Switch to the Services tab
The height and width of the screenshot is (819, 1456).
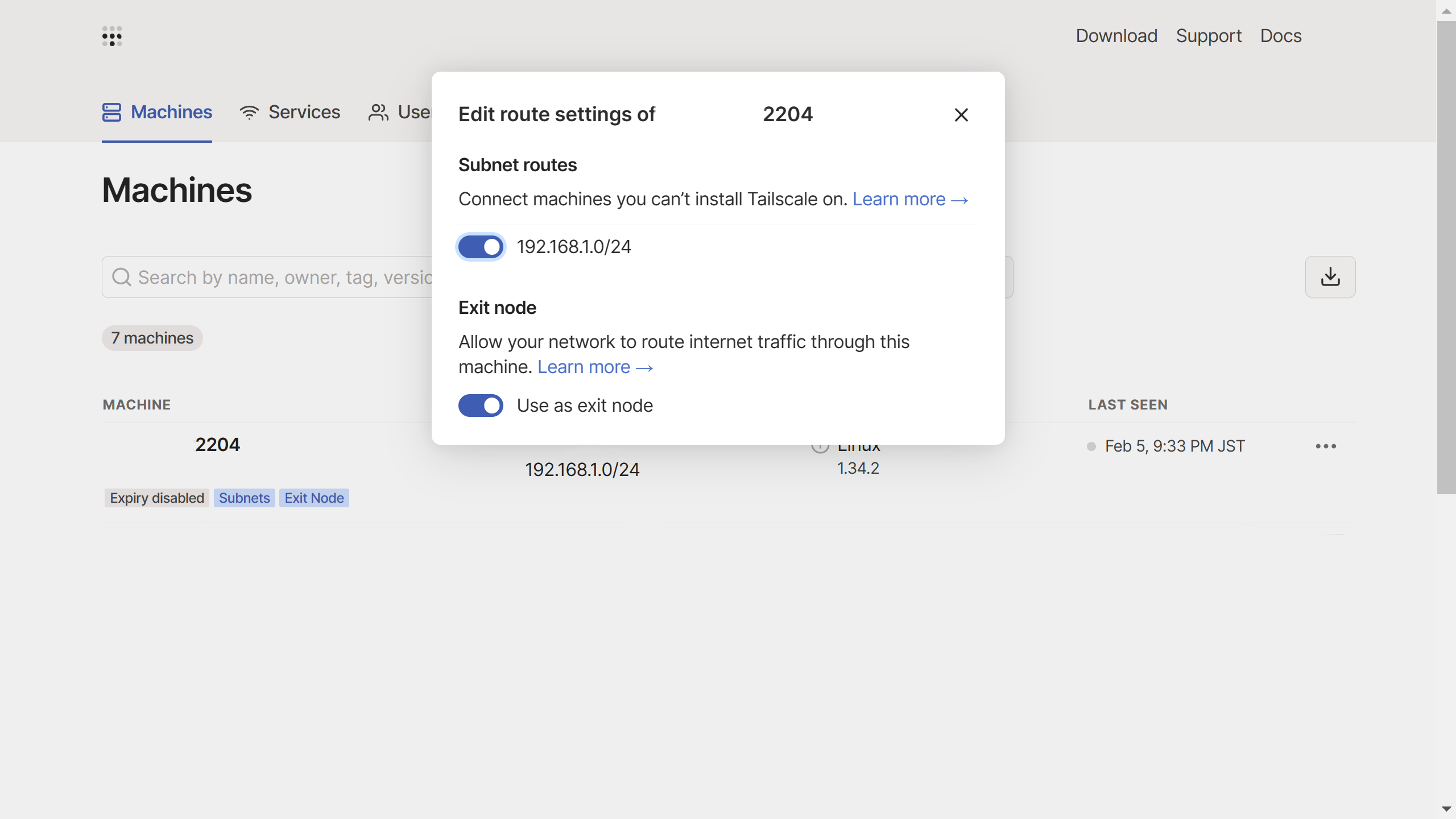click(304, 112)
